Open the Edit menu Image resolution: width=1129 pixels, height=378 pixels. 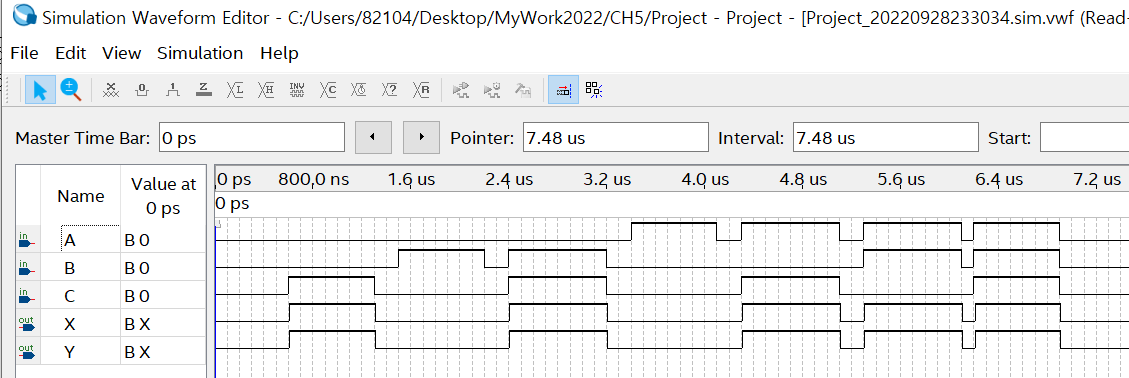click(71, 53)
